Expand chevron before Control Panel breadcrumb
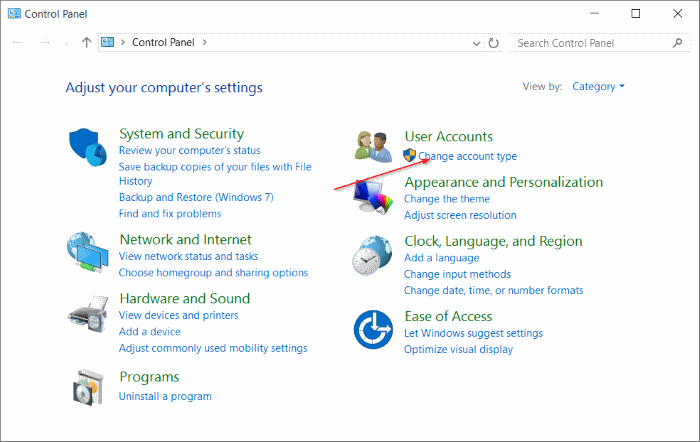This screenshot has width=700, height=442. 123,42
